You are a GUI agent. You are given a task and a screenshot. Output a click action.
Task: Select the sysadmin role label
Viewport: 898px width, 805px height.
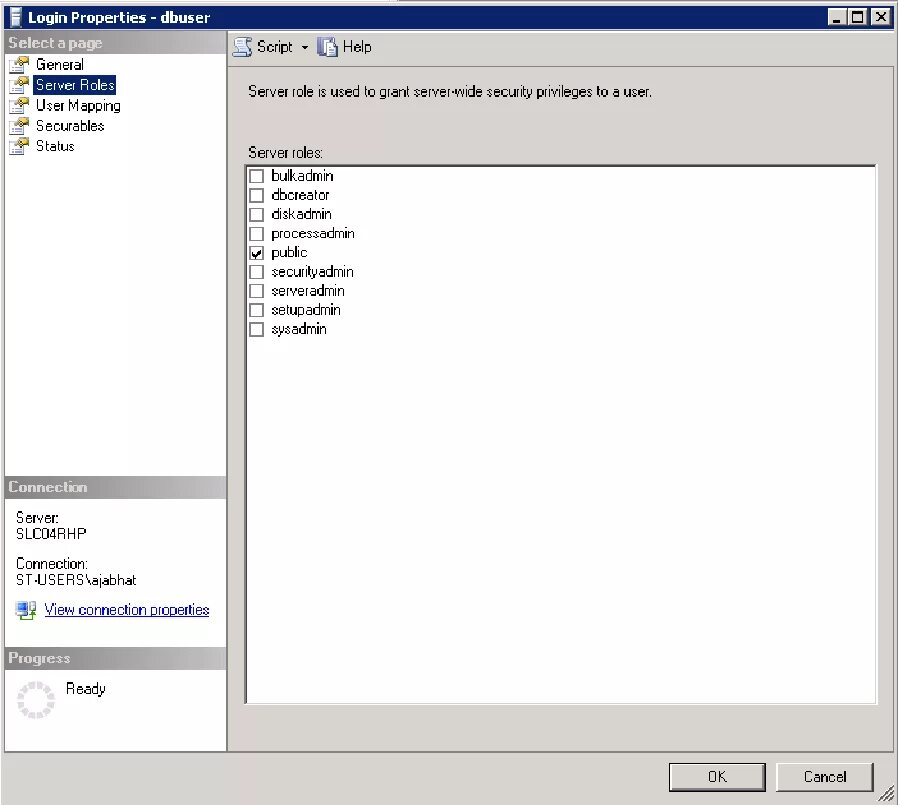click(298, 329)
